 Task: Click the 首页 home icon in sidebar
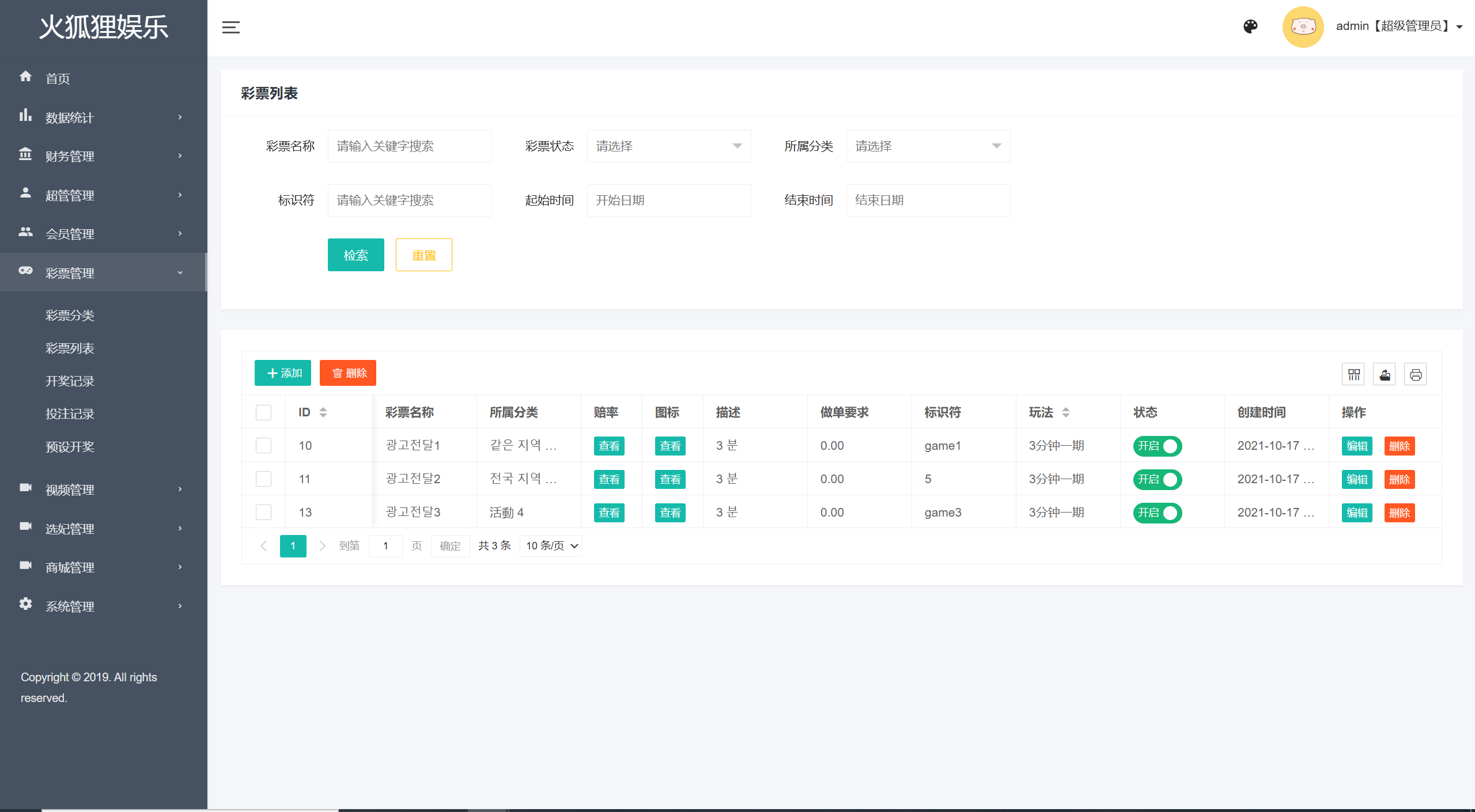[25, 77]
